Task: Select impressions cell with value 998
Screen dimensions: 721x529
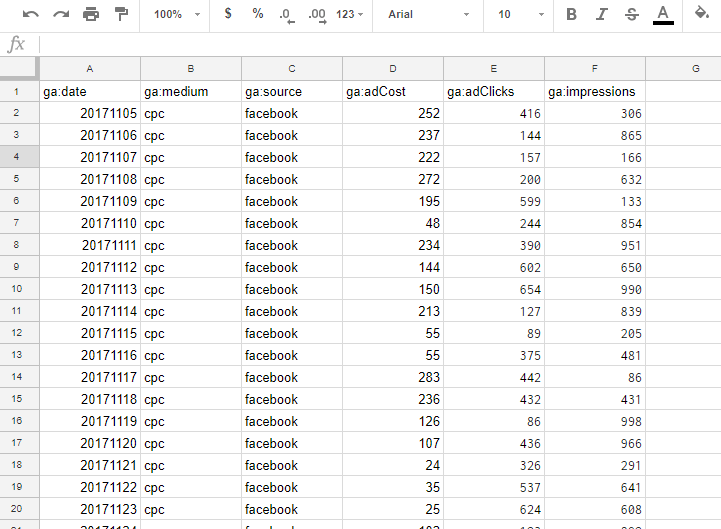Action: click(595, 421)
